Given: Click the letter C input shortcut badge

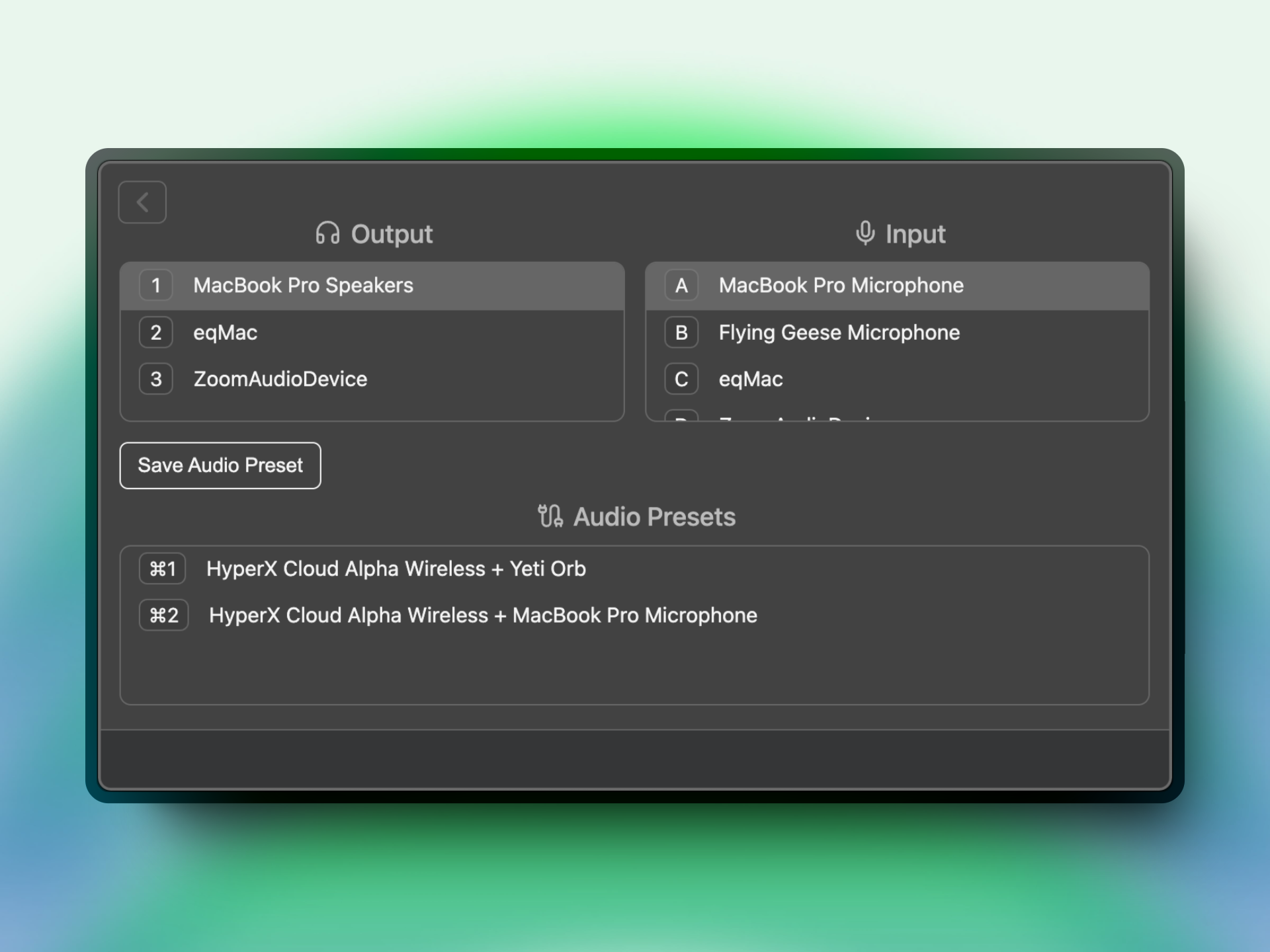Looking at the screenshot, I should coord(681,379).
